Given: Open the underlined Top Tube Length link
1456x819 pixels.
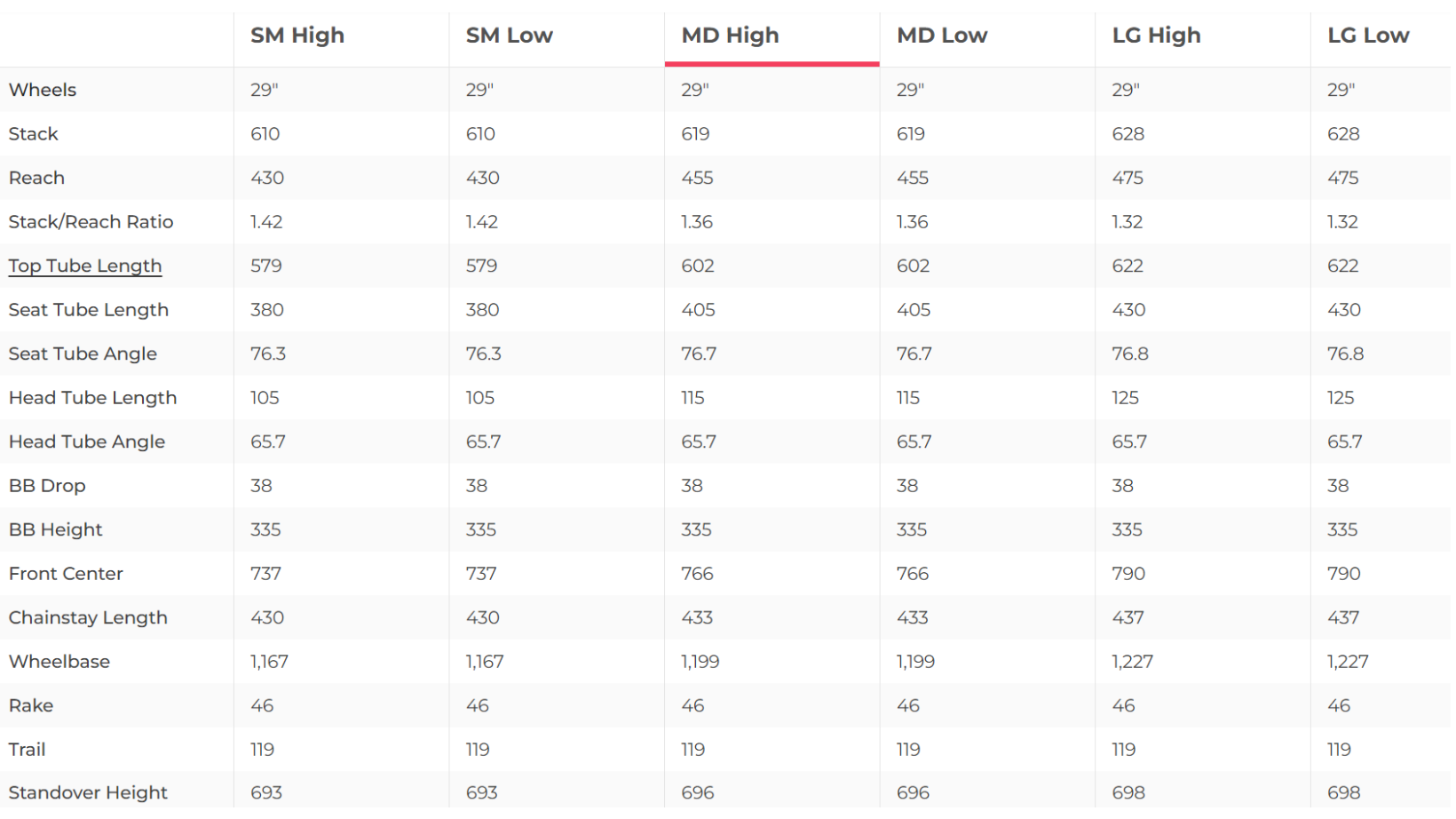Looking at the screenshot, I should (85, 266).
